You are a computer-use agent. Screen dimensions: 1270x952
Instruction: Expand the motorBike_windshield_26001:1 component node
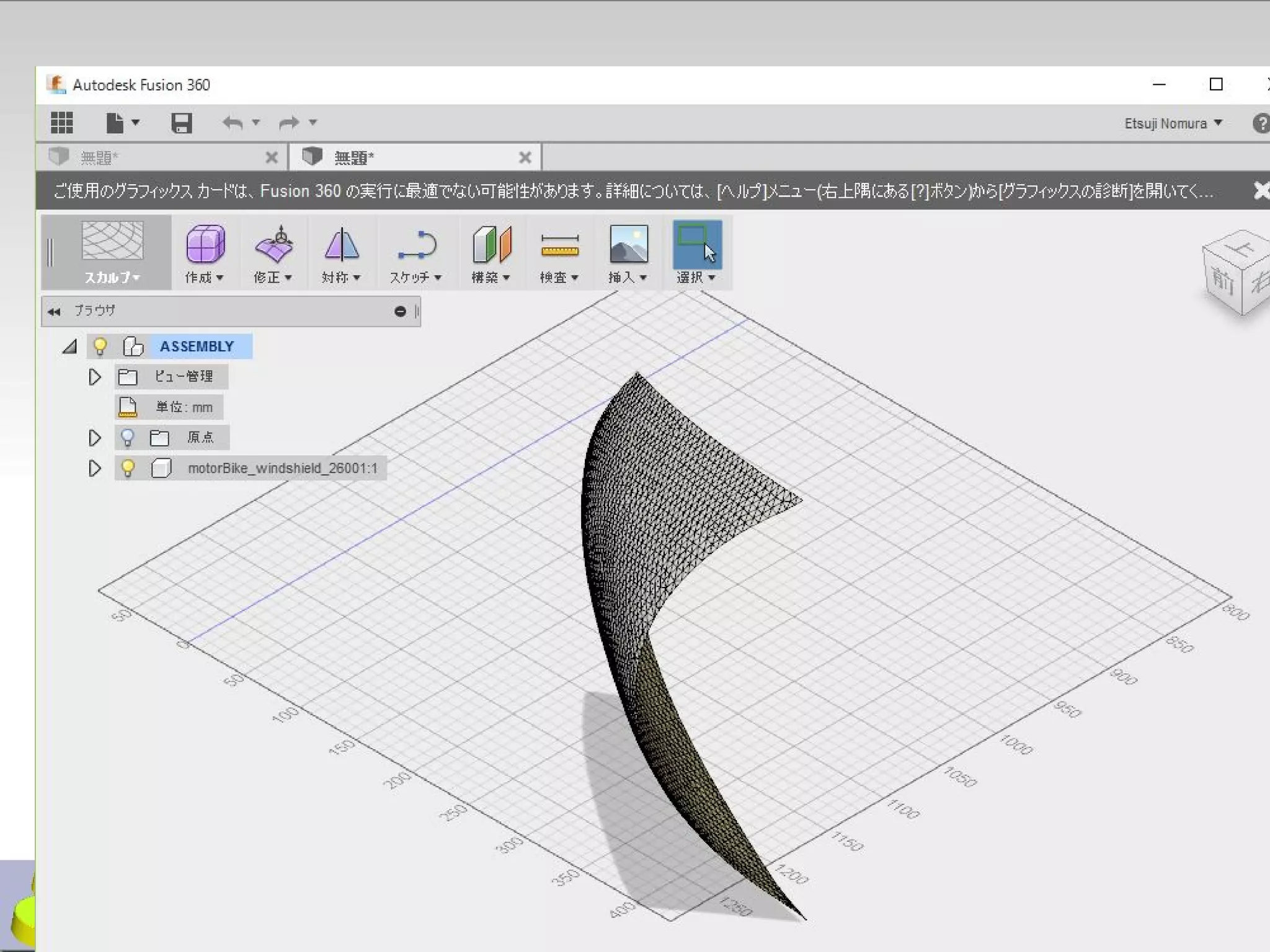click(94, 468)
